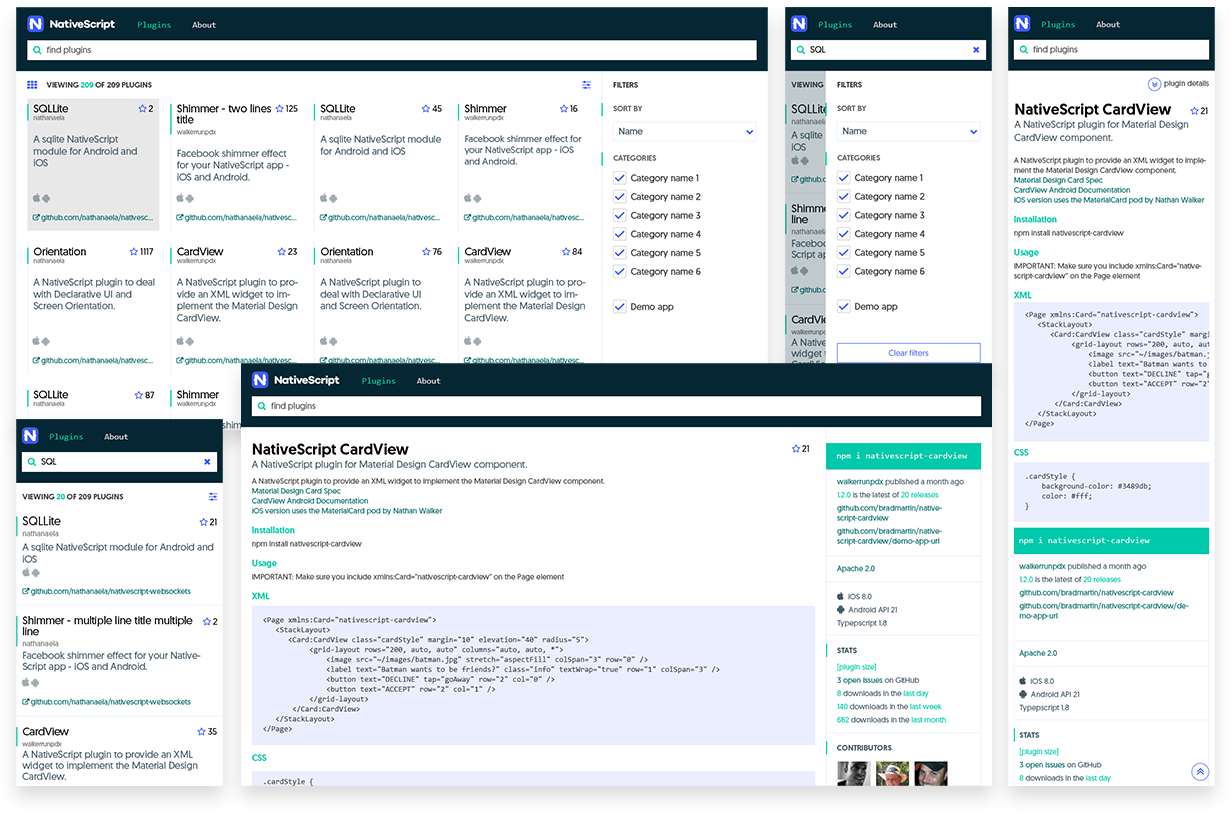Click the search magnifier in the plugin list window
1231x813 pixels.
(x=37, y=49)
